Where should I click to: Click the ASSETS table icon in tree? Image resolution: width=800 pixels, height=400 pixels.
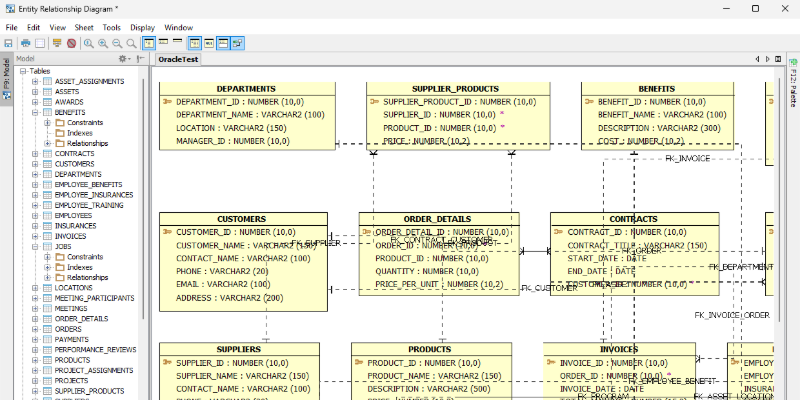pos(47,92)
